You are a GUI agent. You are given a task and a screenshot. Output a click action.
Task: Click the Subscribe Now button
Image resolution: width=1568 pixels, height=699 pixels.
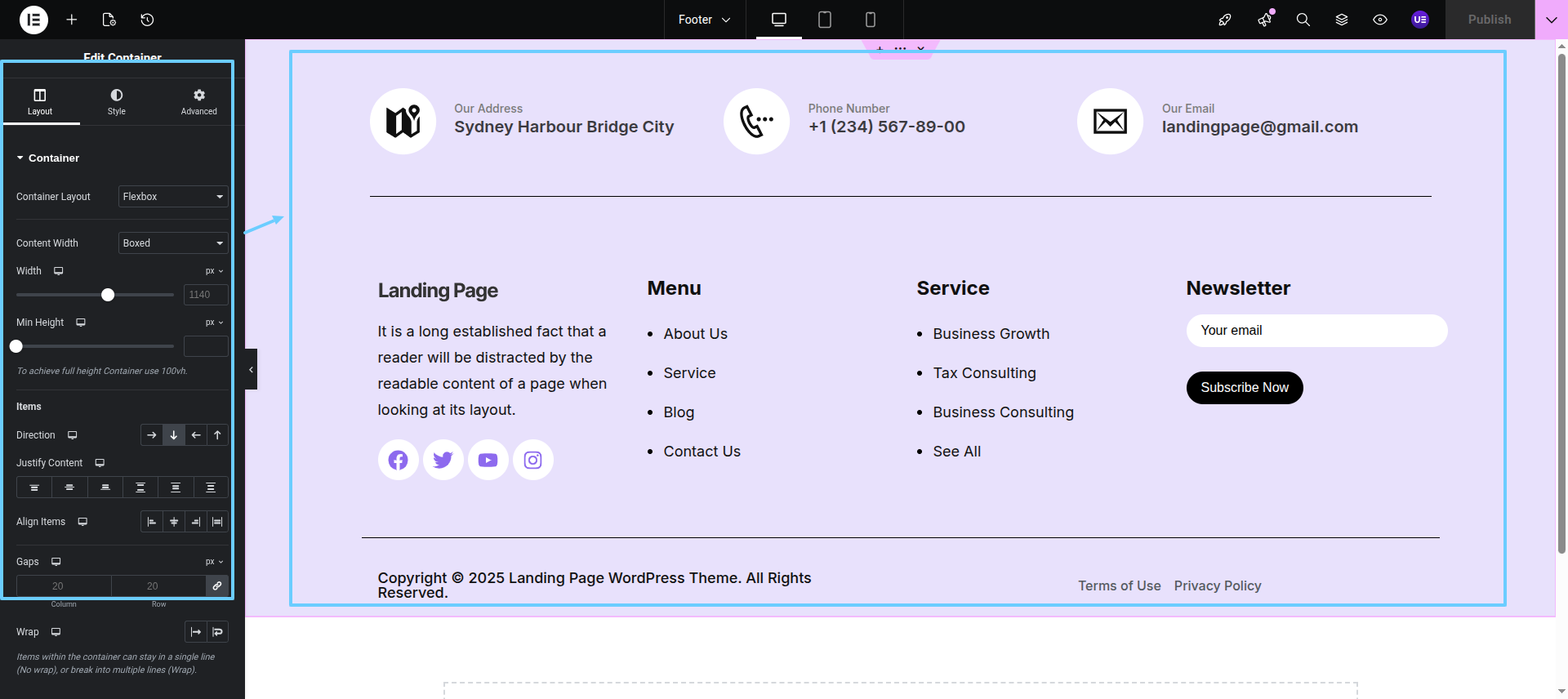point(1244,388)
